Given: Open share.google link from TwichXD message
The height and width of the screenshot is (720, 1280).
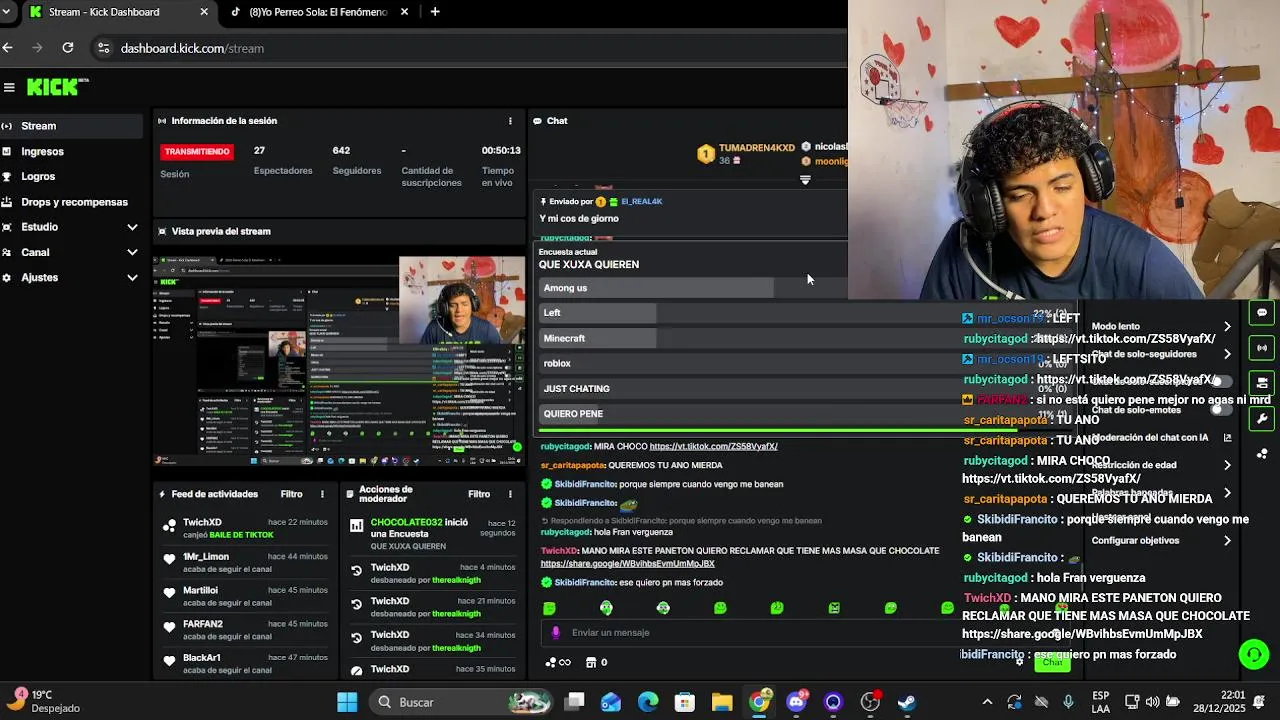Looking at the screenshot, I should (627, 563).
